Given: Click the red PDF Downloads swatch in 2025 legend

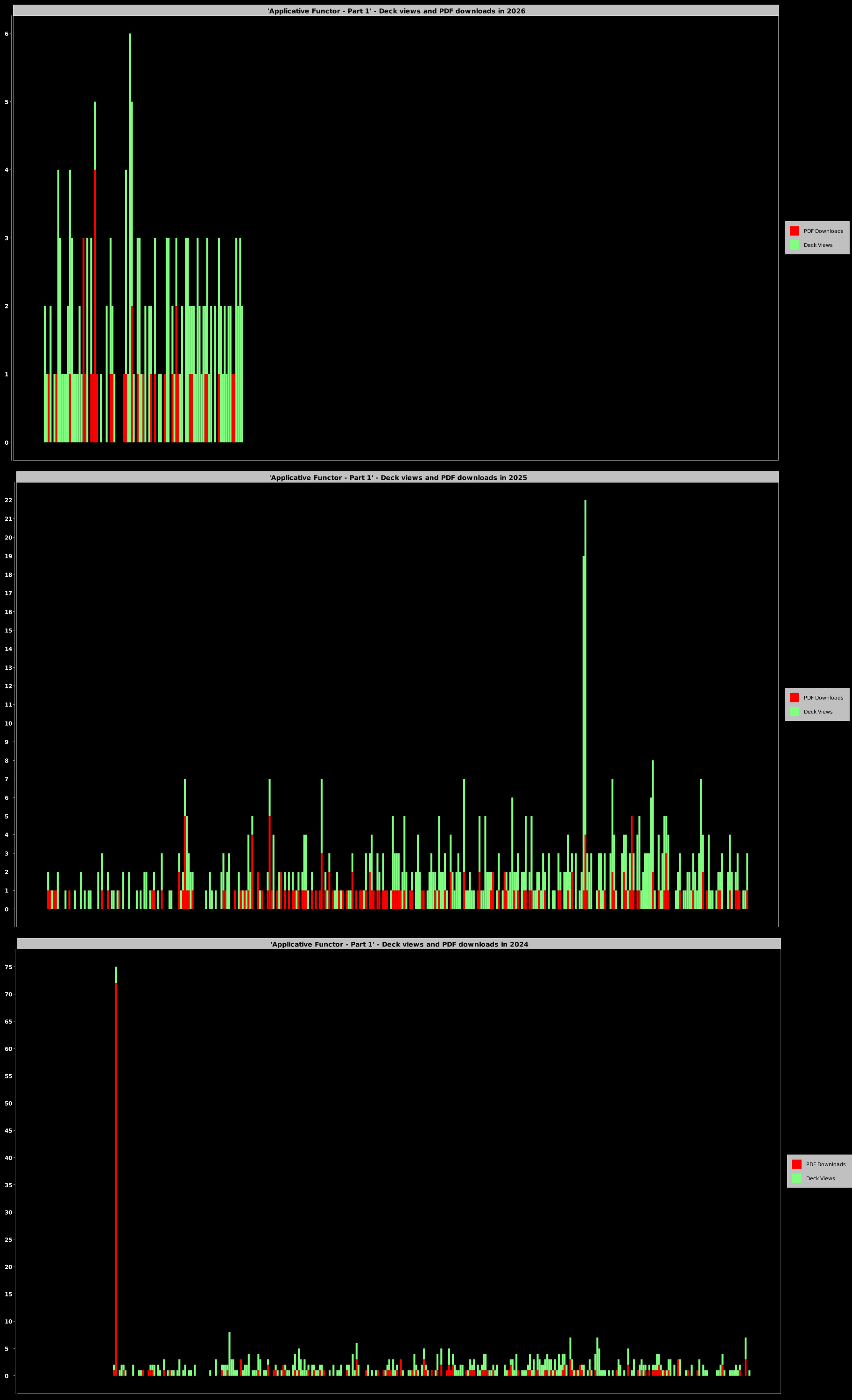Looking at the screenshot, I should (794, 697).
